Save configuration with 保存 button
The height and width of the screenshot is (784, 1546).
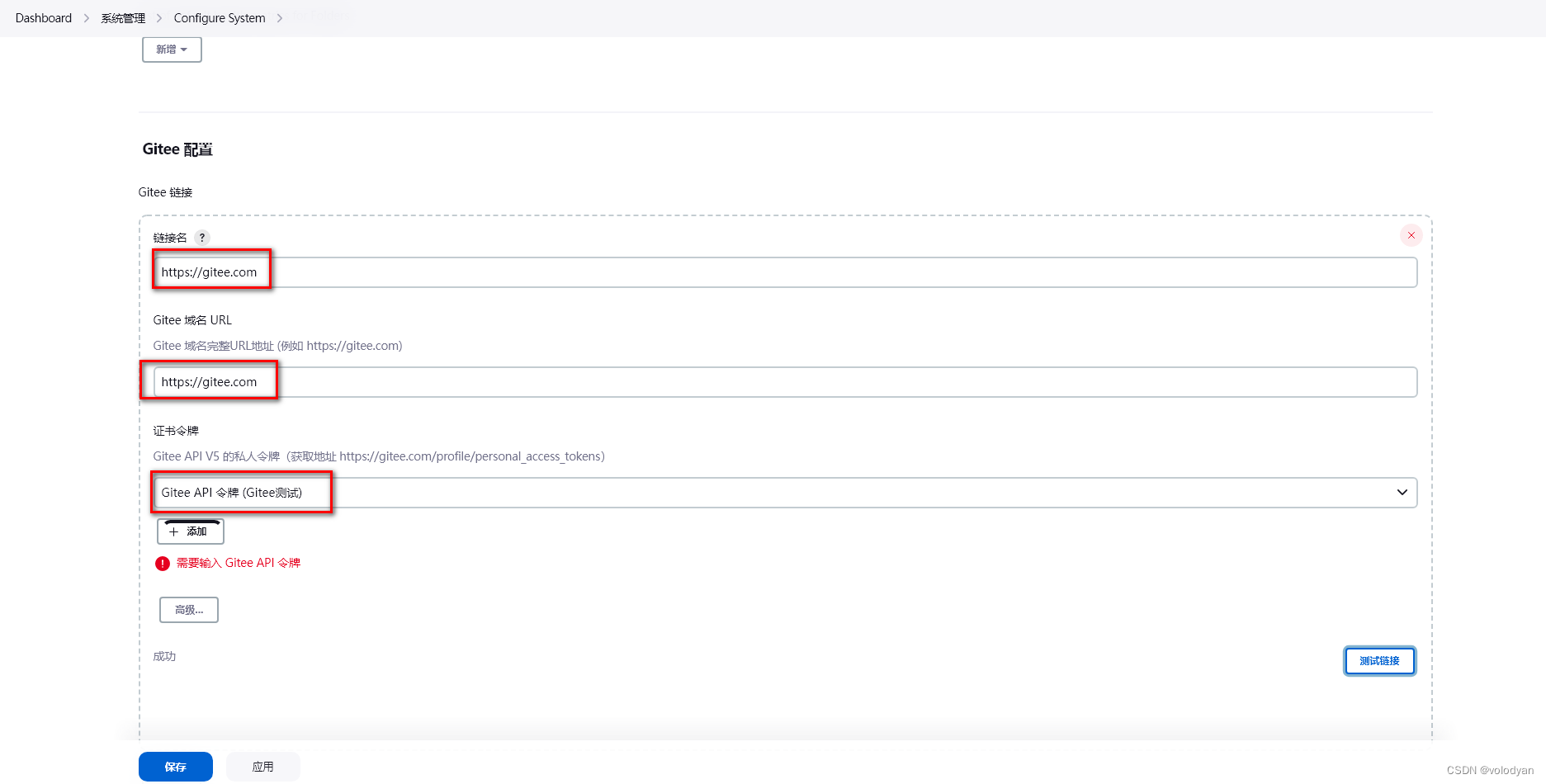click(x=176, y=767)
